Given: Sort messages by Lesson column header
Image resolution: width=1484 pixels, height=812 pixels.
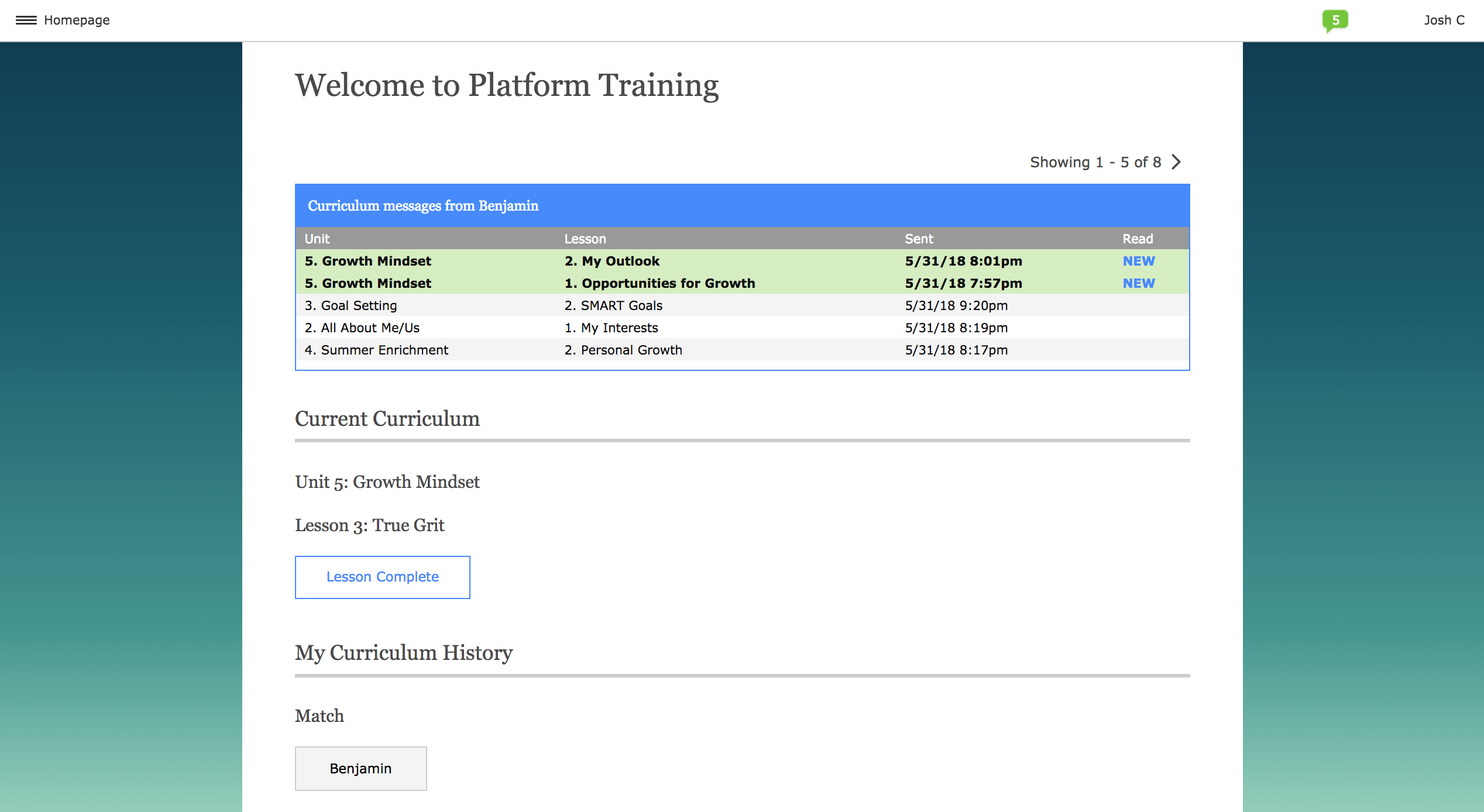Looking at the screenshot, I should click(585, 239).
